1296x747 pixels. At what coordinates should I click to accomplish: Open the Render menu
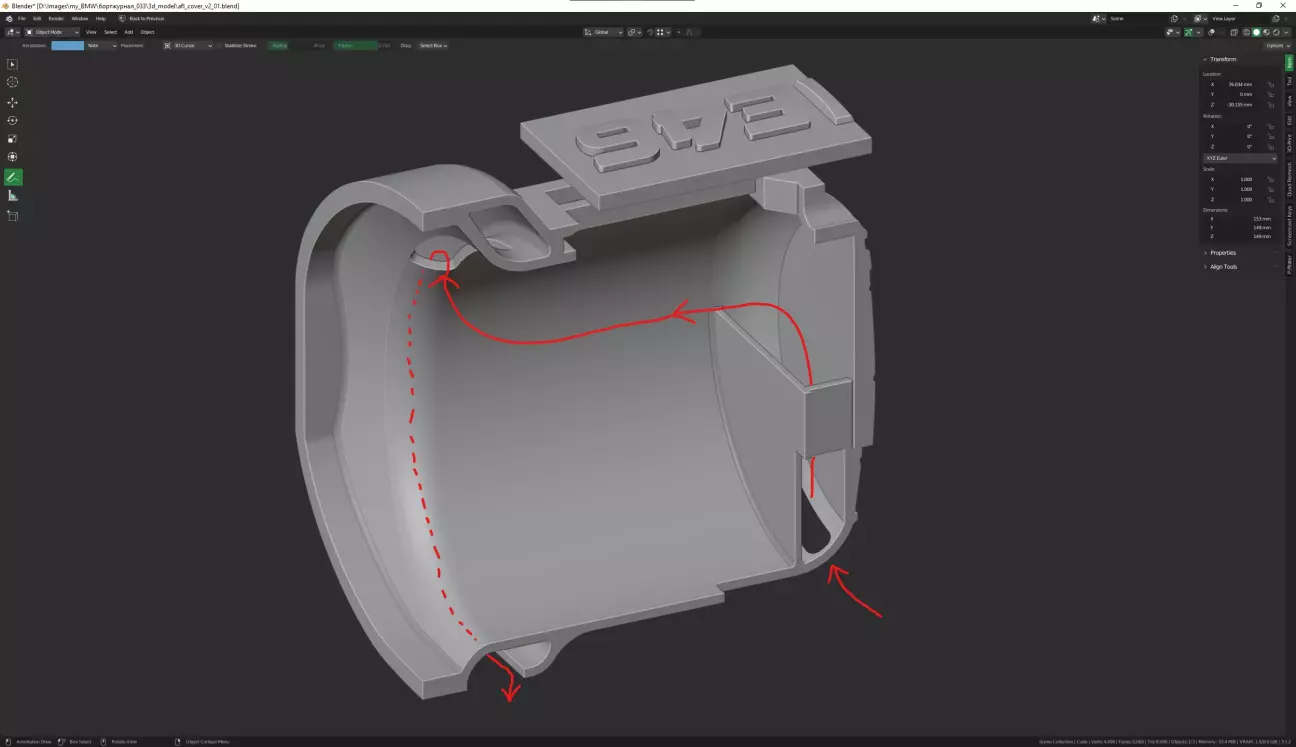[x=56, y=18]
